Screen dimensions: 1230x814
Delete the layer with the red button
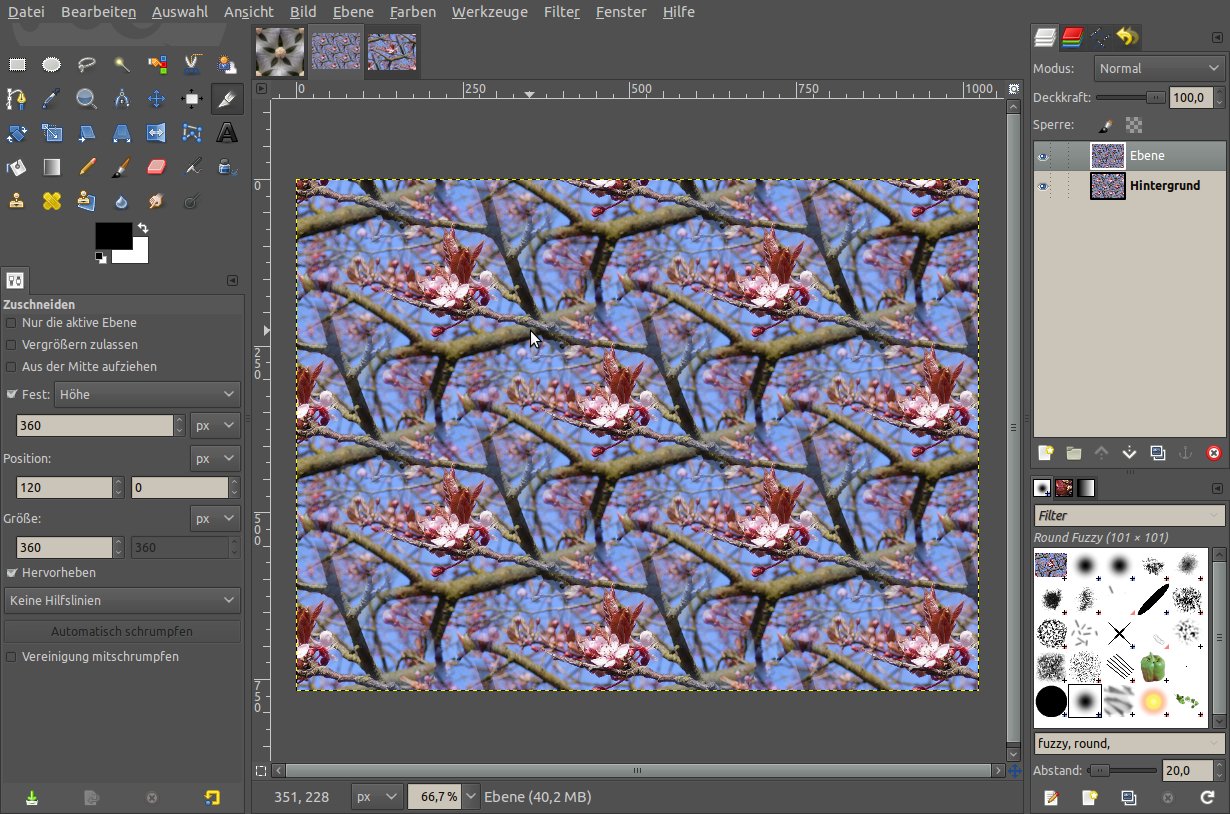(1214, 453)
